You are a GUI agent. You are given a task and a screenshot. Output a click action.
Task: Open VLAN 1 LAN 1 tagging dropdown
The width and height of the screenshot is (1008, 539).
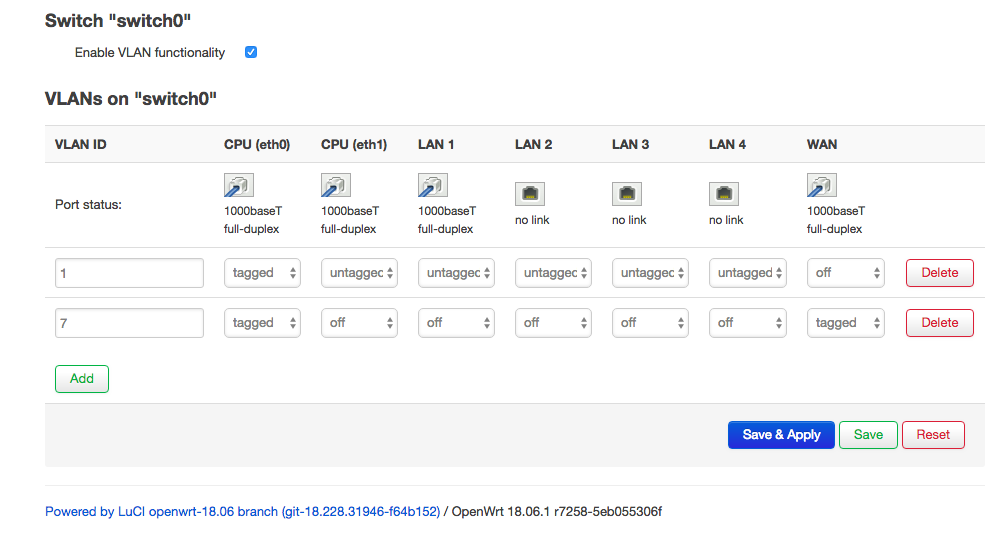tap(456, 273)
